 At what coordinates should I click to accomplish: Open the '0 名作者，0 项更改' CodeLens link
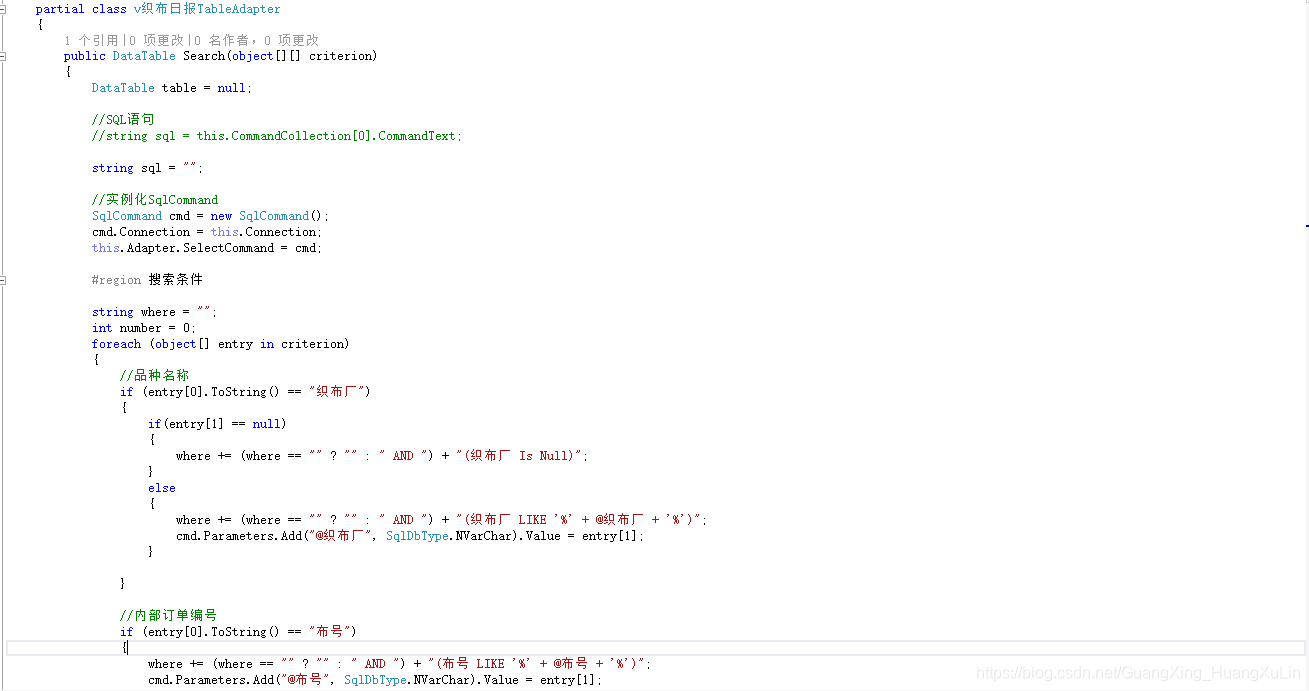click(256, 40)
